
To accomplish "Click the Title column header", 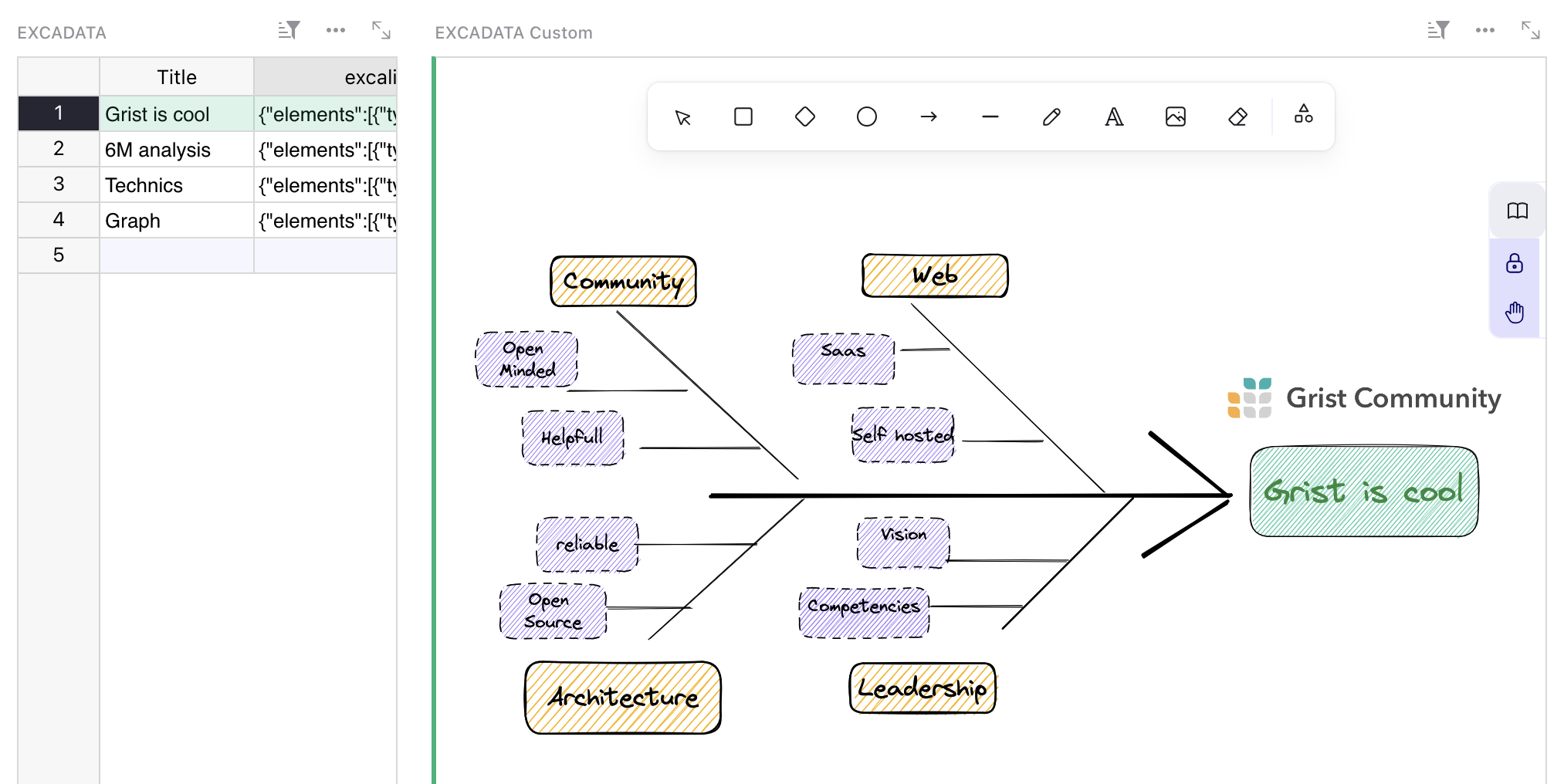I will coord(176,77).
